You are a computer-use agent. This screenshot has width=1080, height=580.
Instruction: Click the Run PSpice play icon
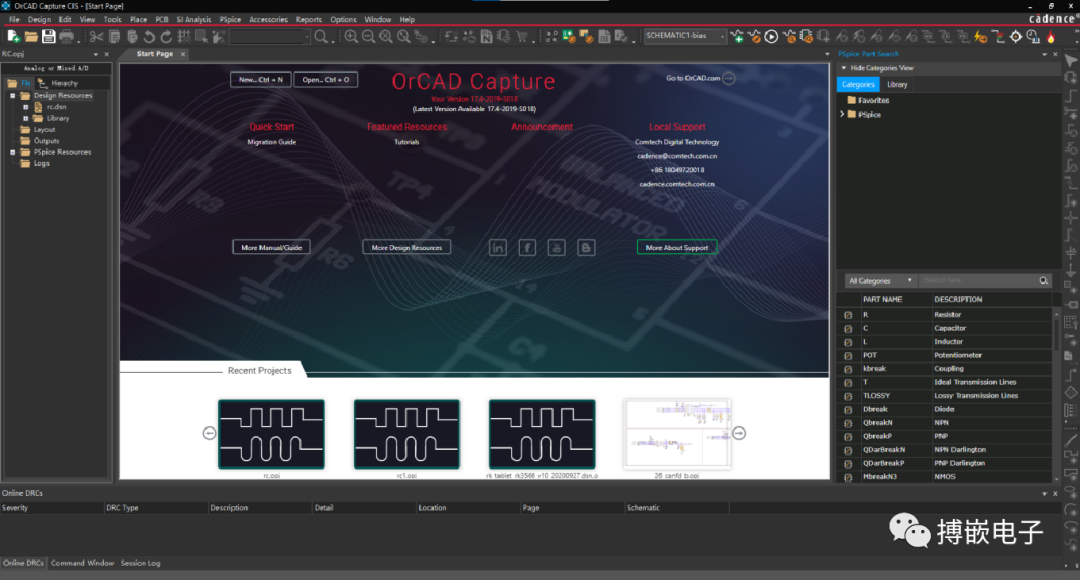coord(771,37)
